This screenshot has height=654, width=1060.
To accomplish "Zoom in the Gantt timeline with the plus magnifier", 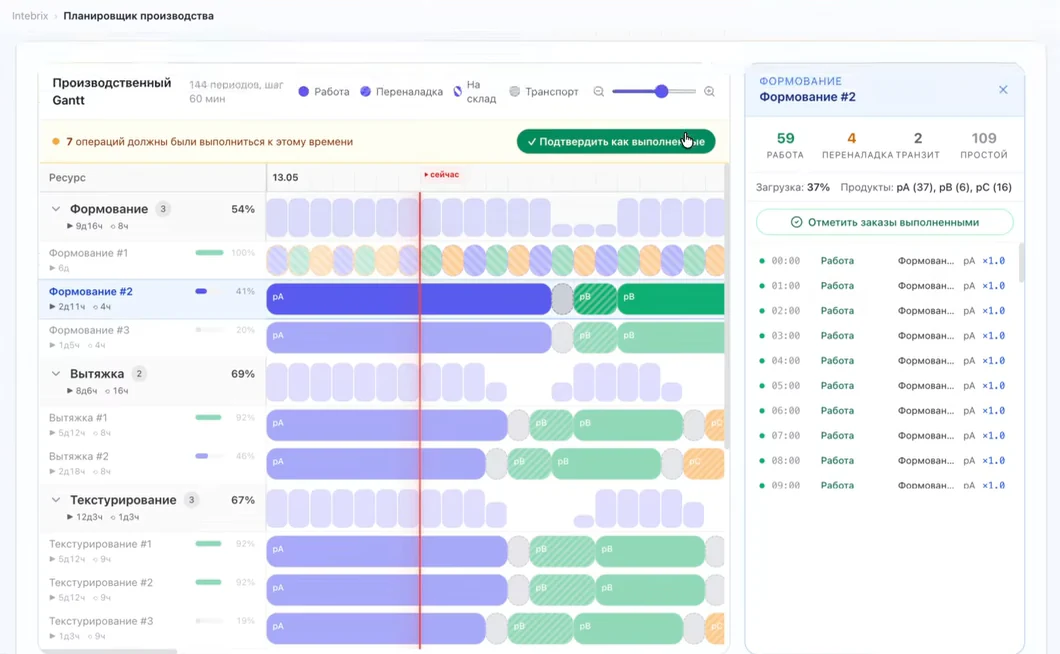I will click(709, 91).
